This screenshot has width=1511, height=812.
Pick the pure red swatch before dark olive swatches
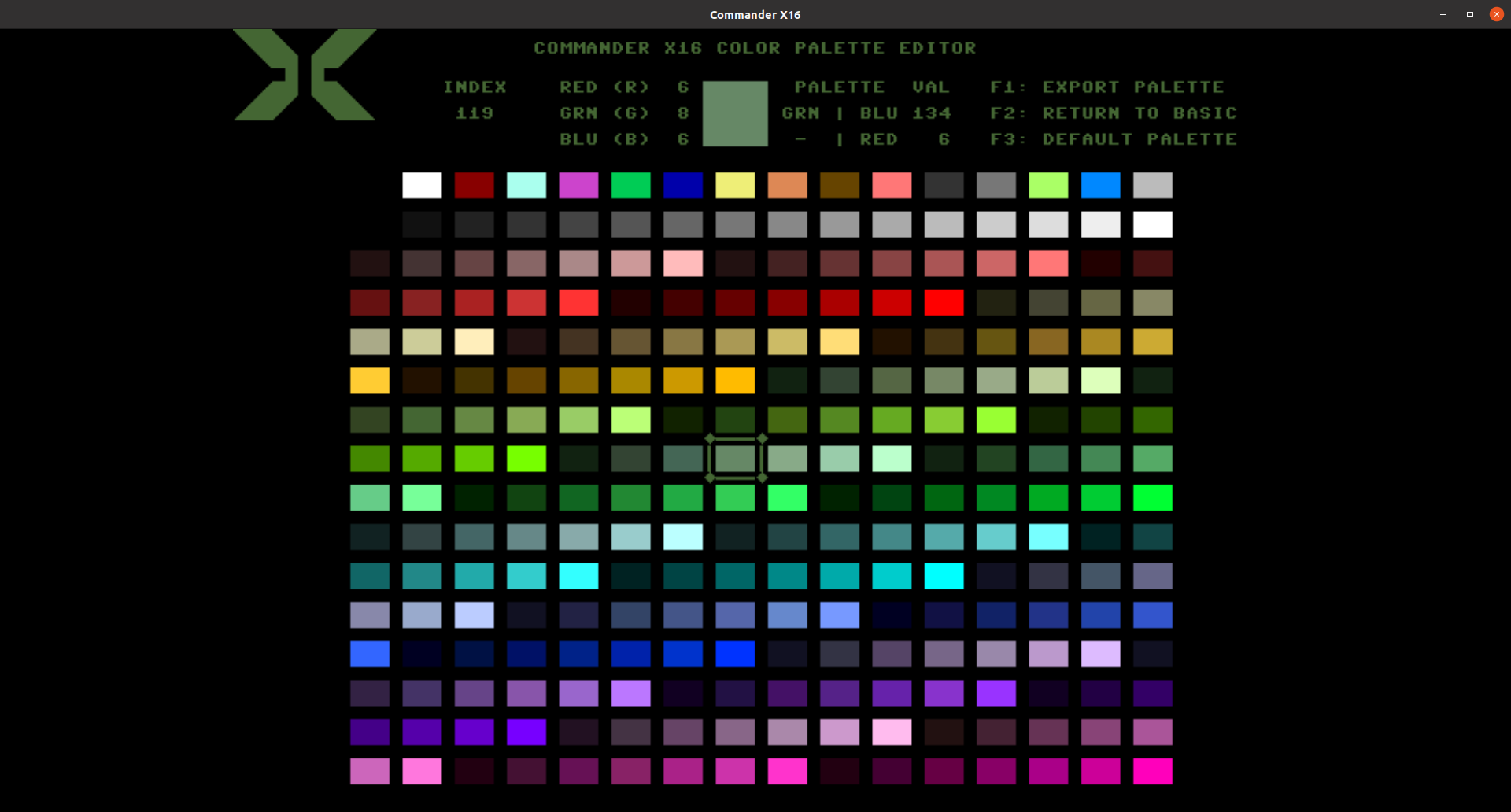[944, 303]
